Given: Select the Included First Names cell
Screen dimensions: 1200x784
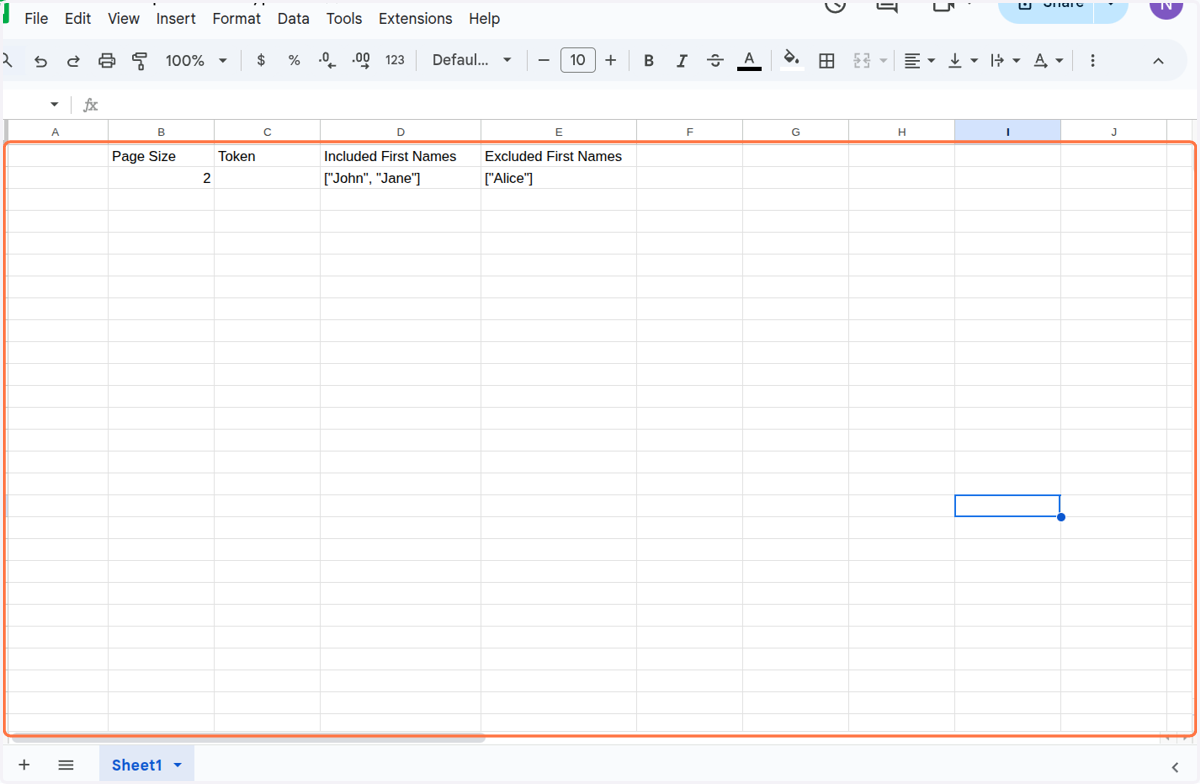Looking at the screenshot, I should (400, 156).
